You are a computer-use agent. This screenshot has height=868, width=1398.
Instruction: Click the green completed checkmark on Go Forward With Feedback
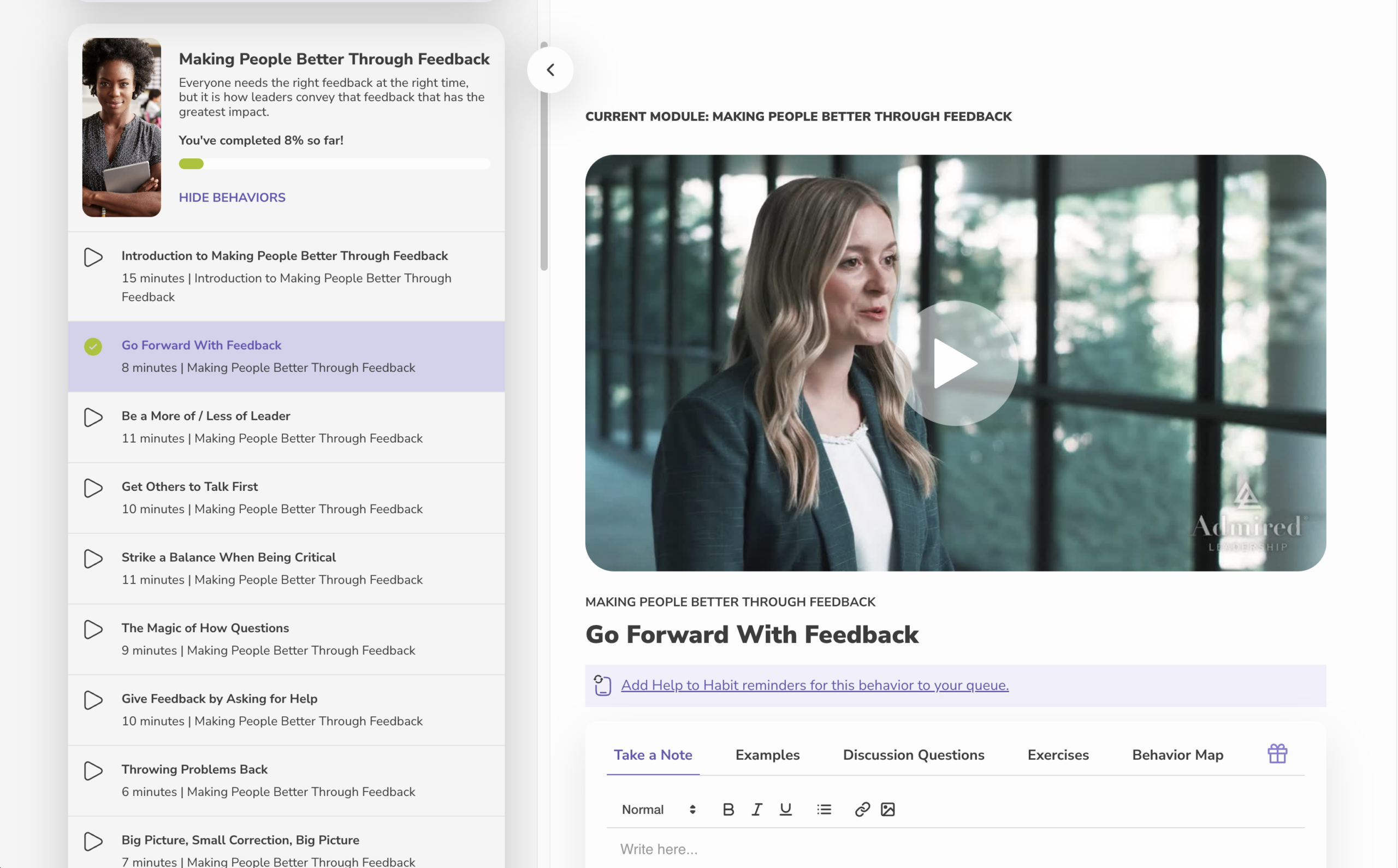click(93, 346)
